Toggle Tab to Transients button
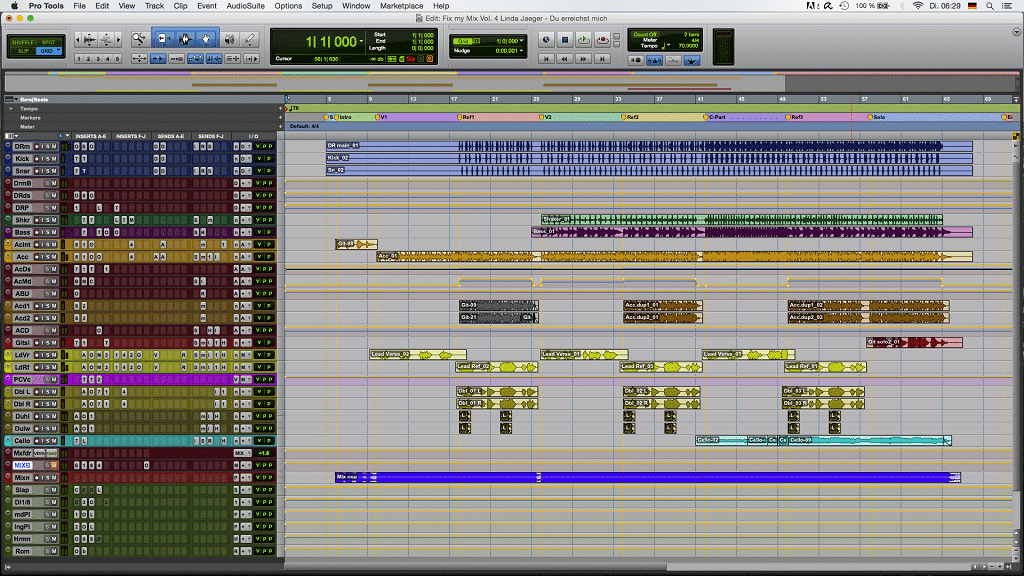The image size is (1024, 576). [157, 59]
